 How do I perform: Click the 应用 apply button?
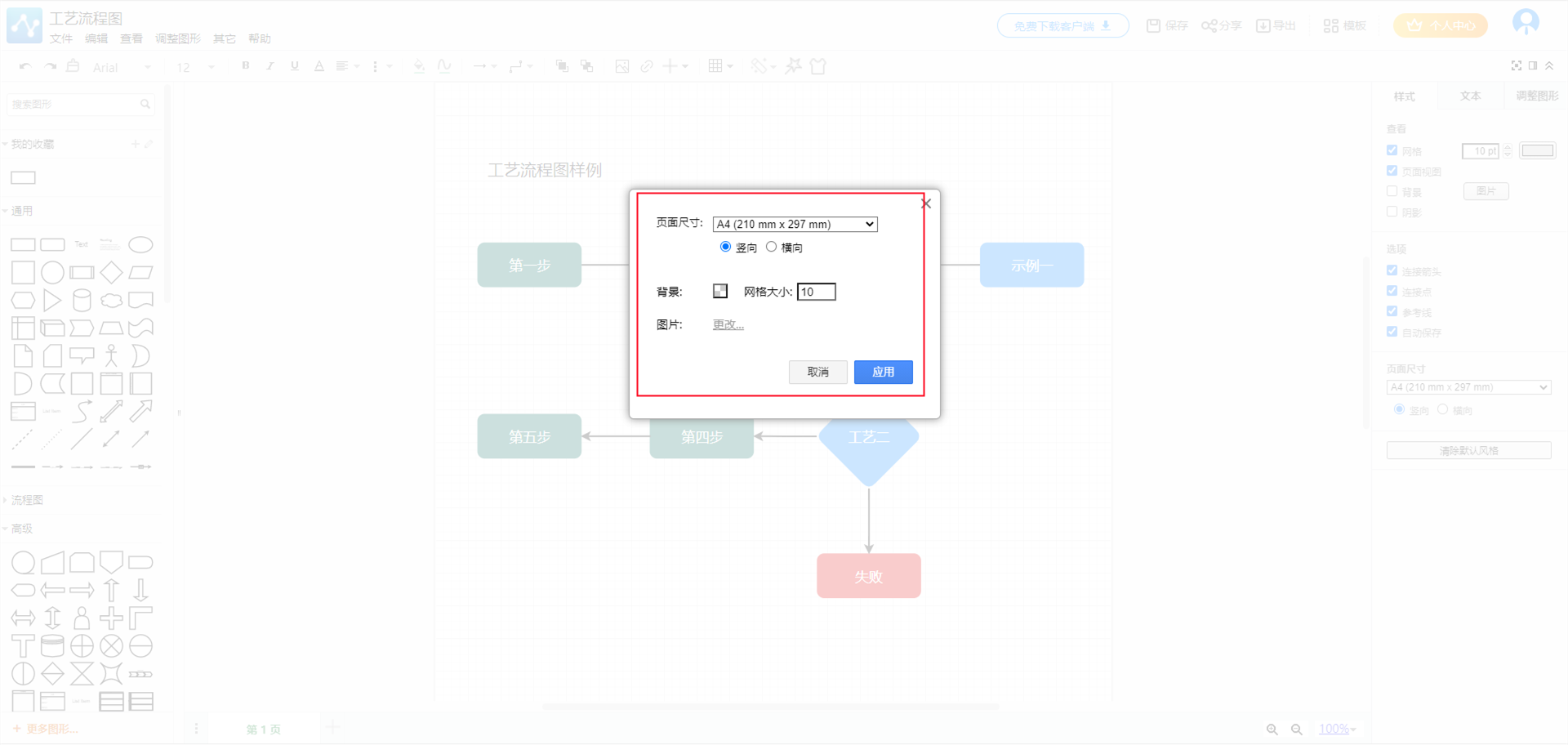click(883, 372)
